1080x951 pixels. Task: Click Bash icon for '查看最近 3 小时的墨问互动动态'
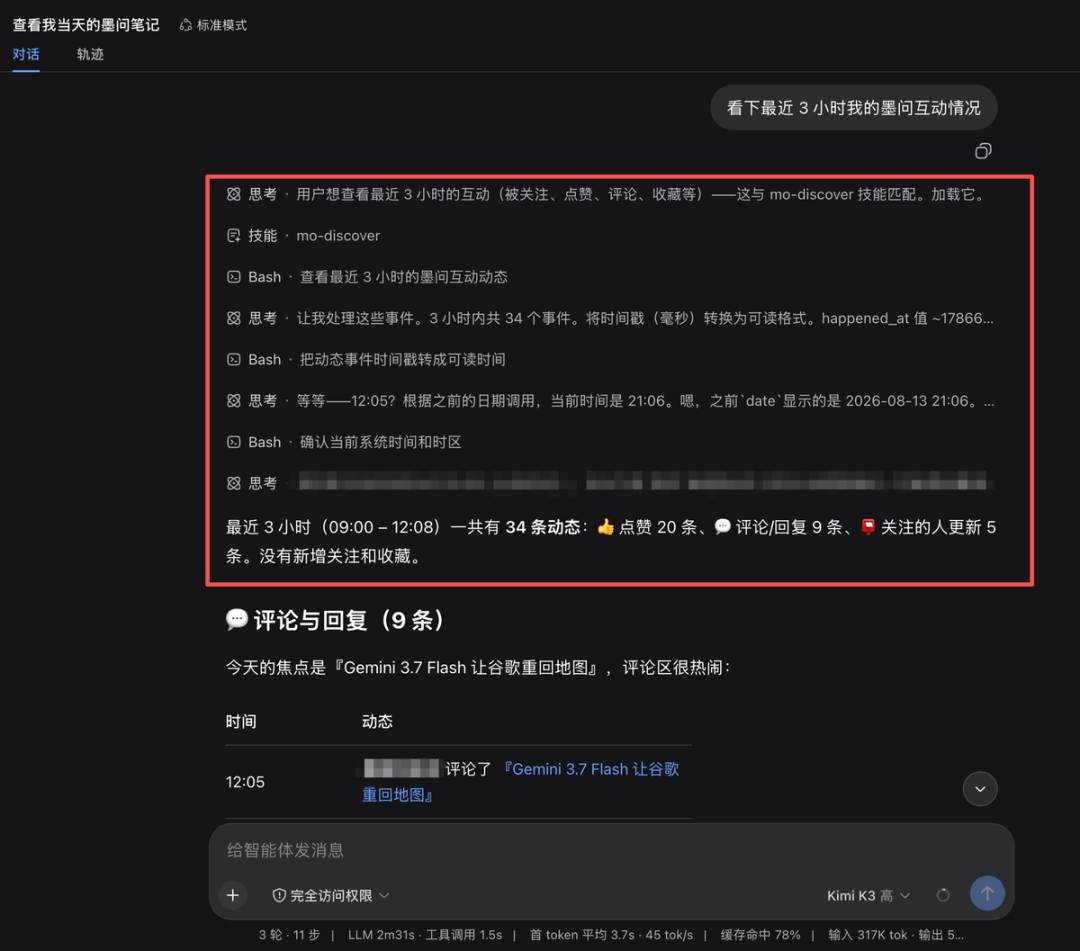[233, 277]
